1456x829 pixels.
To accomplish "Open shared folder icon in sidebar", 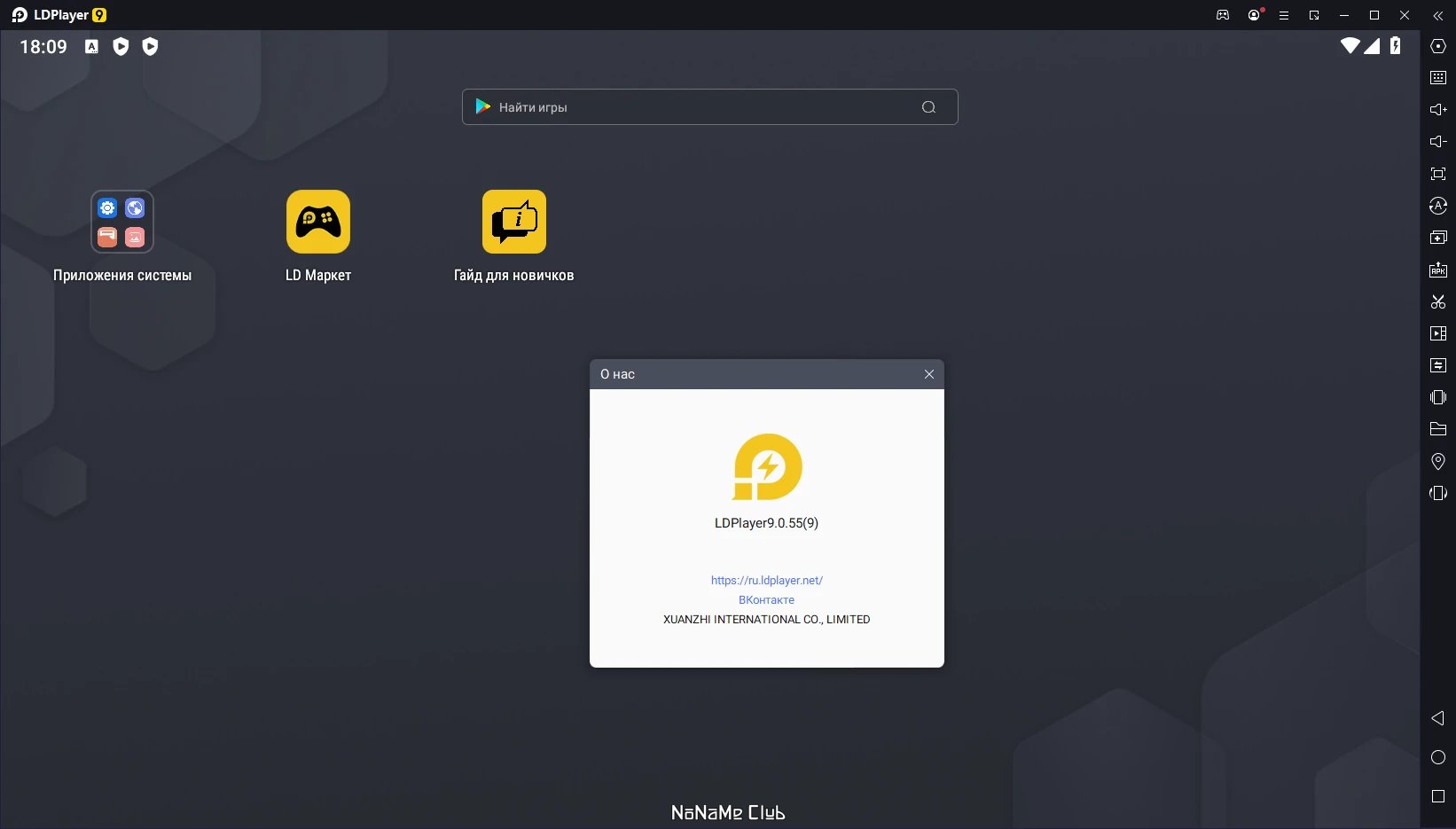I will tap(1438, 429).
